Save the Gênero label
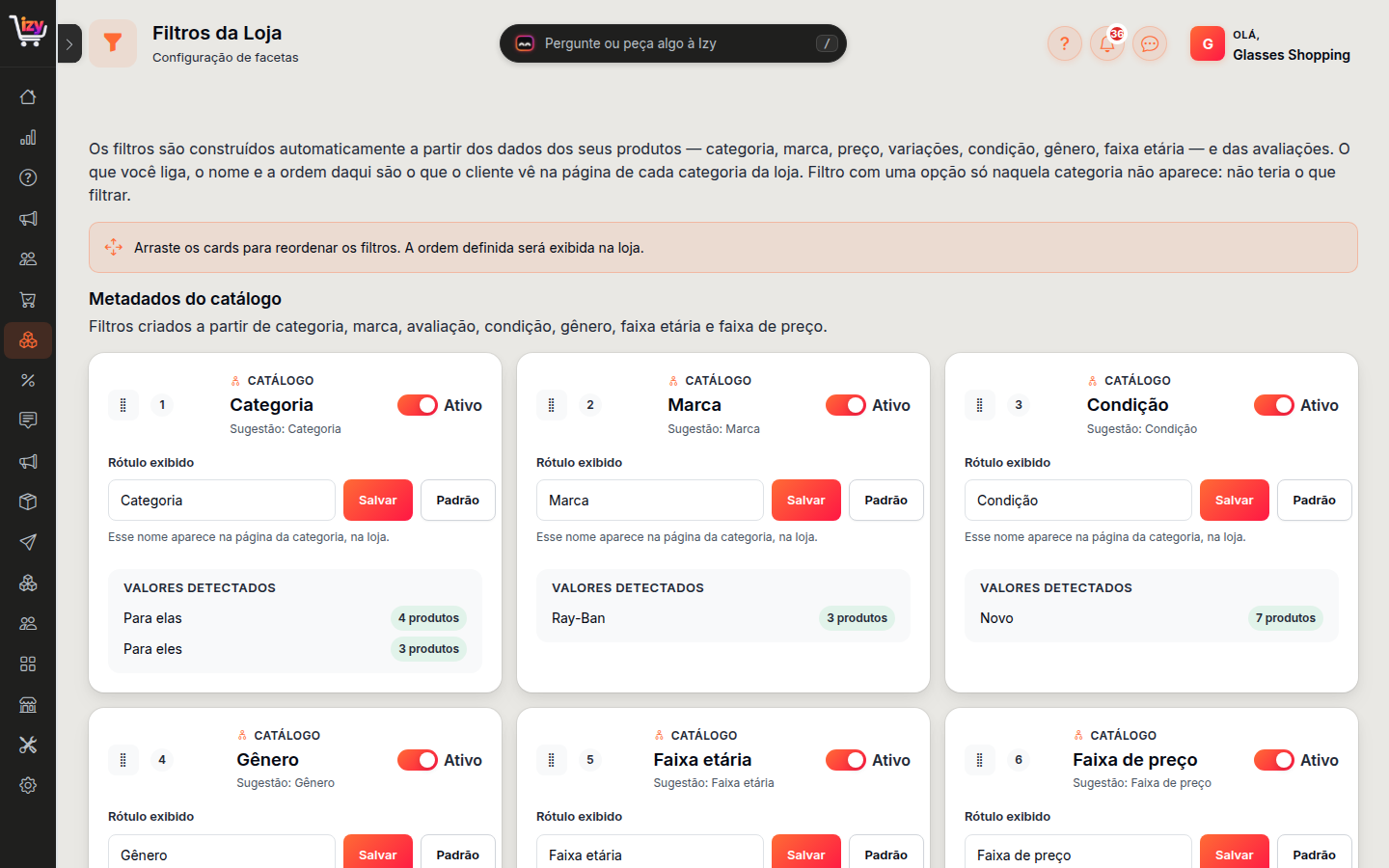The height and width of the screenshot is (868, 1389). (378, 853)
